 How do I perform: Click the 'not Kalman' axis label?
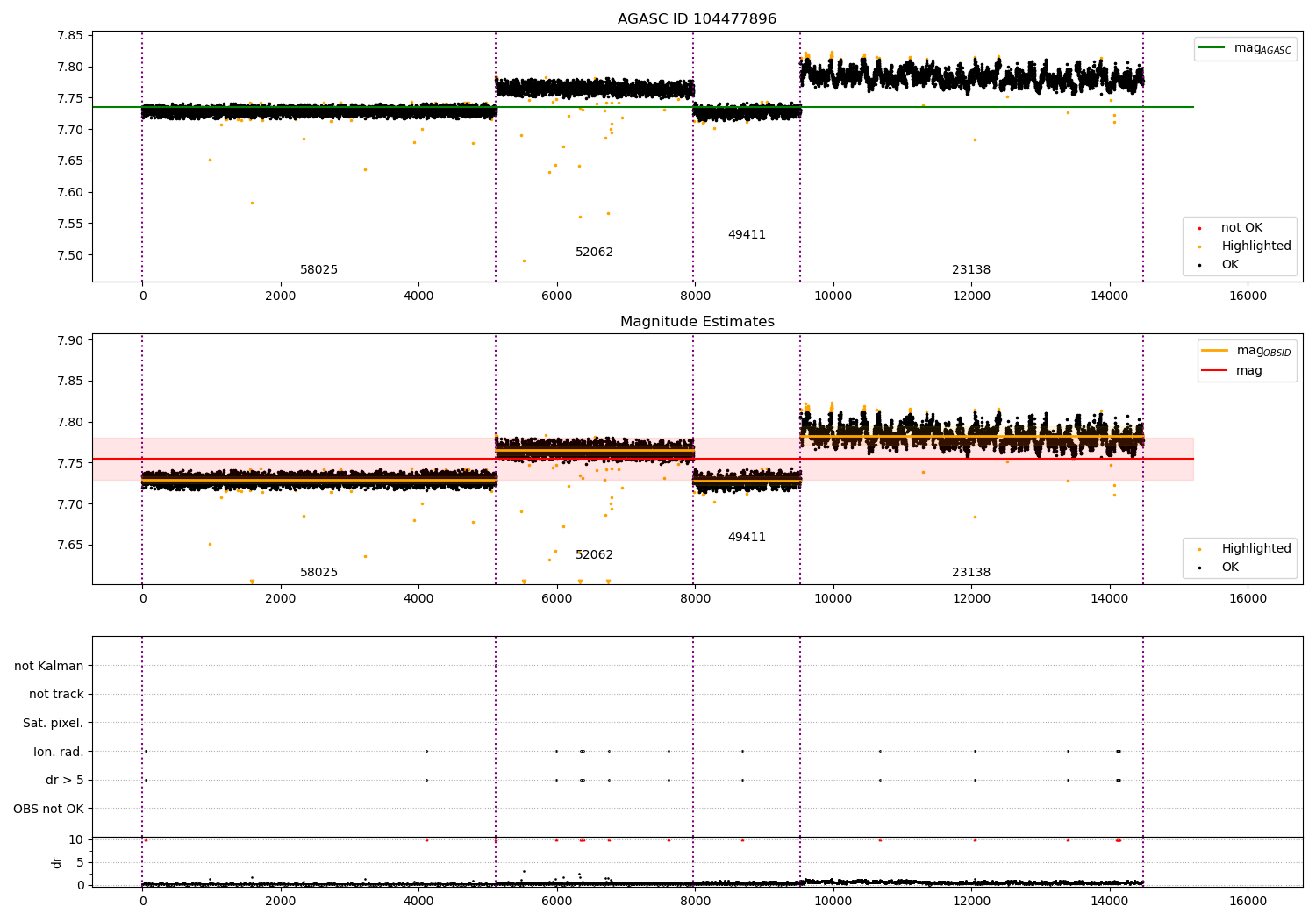[49, 666]
